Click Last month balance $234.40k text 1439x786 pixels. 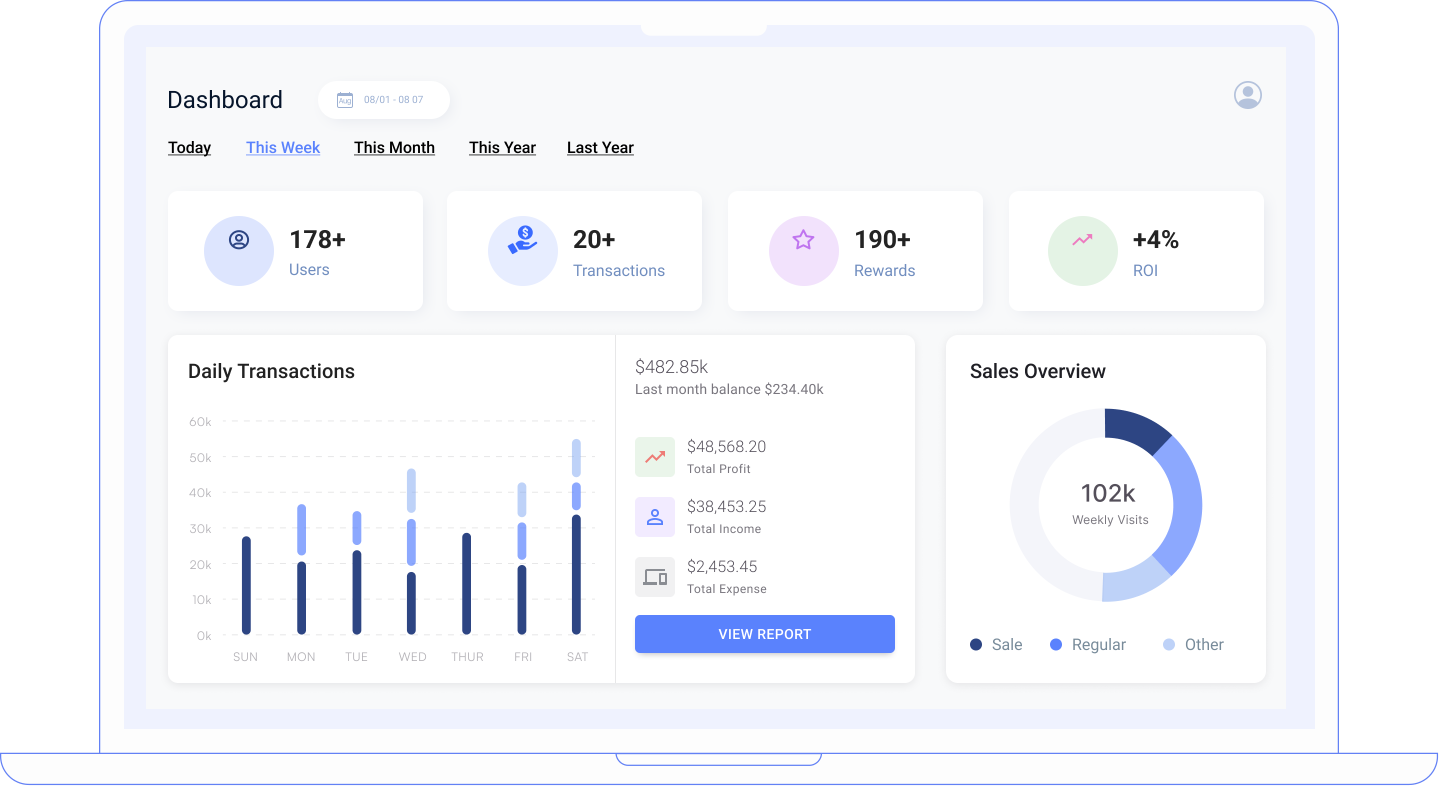(x=729, y=389)
